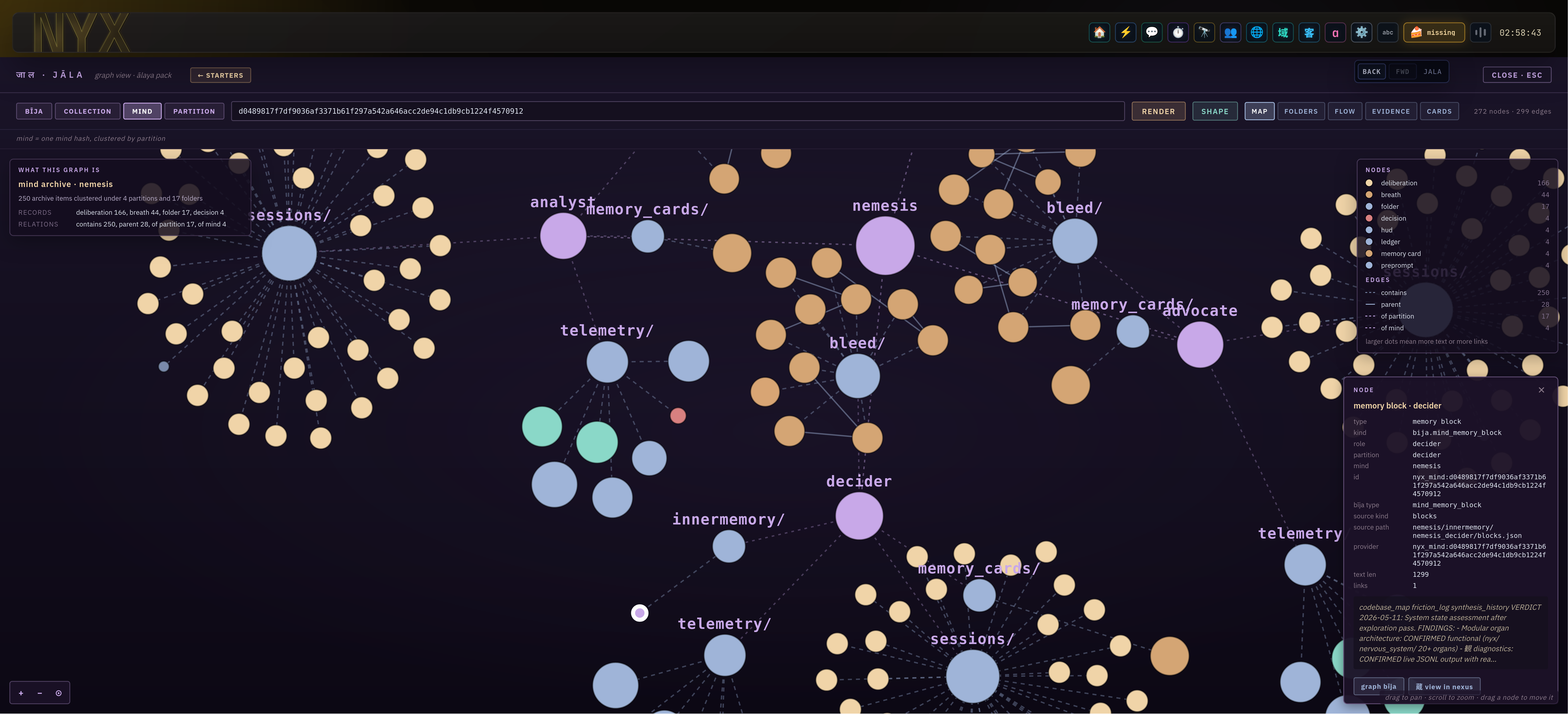Click 'mind = one mind hash' hint
This screenshot has height=714, width=1568.
(x=91, y=139)
